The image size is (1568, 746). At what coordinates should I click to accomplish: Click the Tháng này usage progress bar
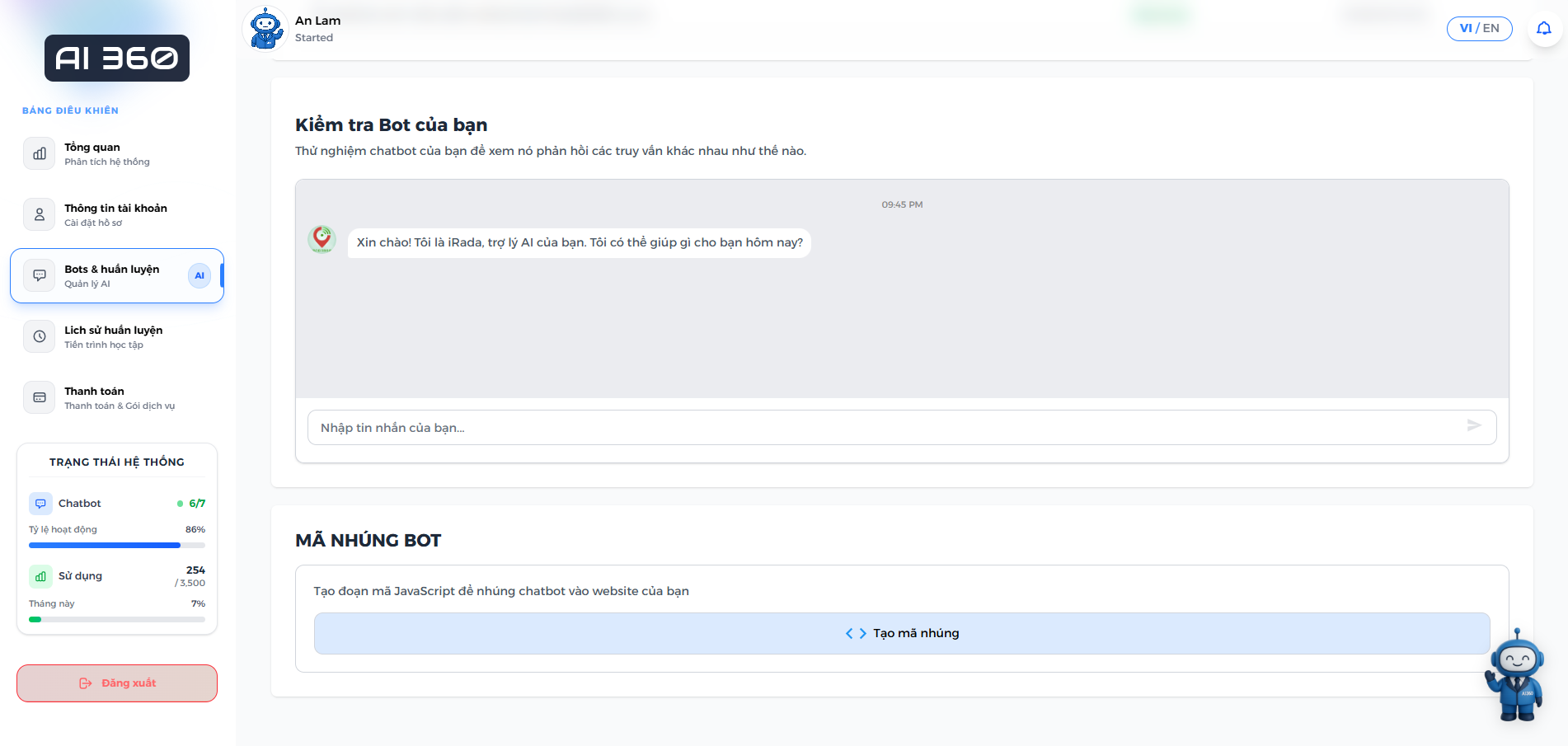117,619
